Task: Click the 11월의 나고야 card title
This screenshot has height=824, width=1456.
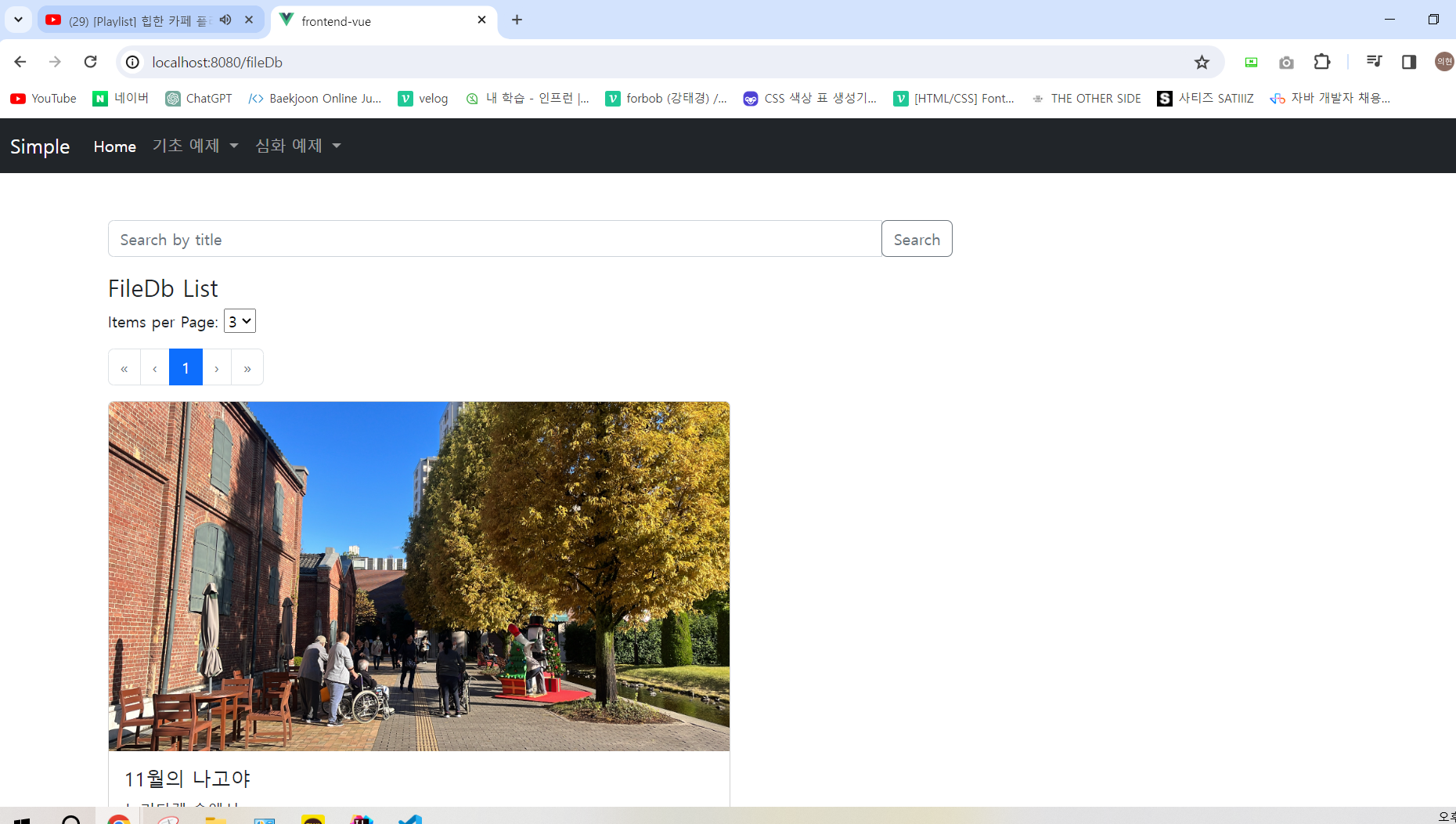Action: tap(187, 779)
